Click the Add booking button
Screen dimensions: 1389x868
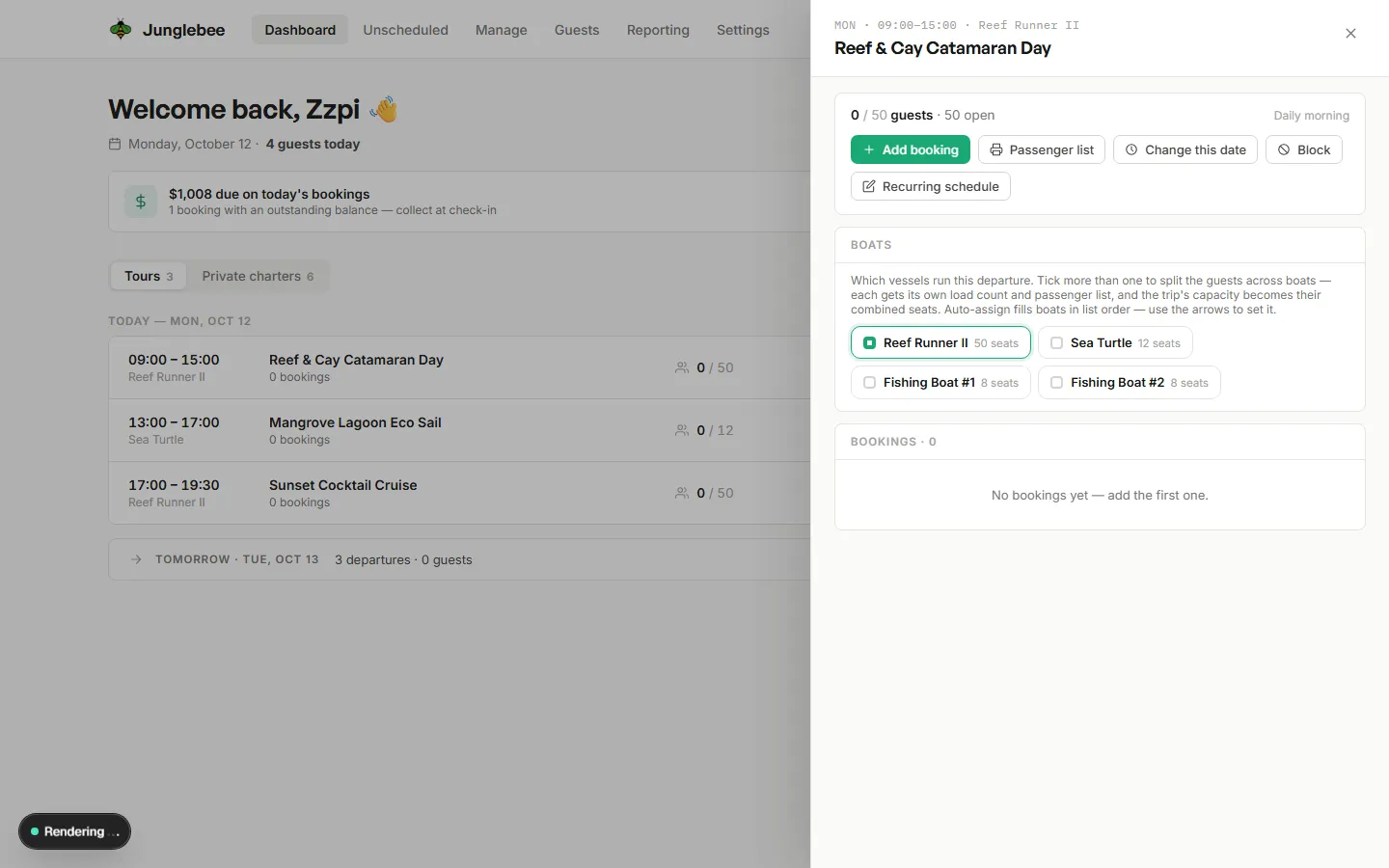point(911,149)
